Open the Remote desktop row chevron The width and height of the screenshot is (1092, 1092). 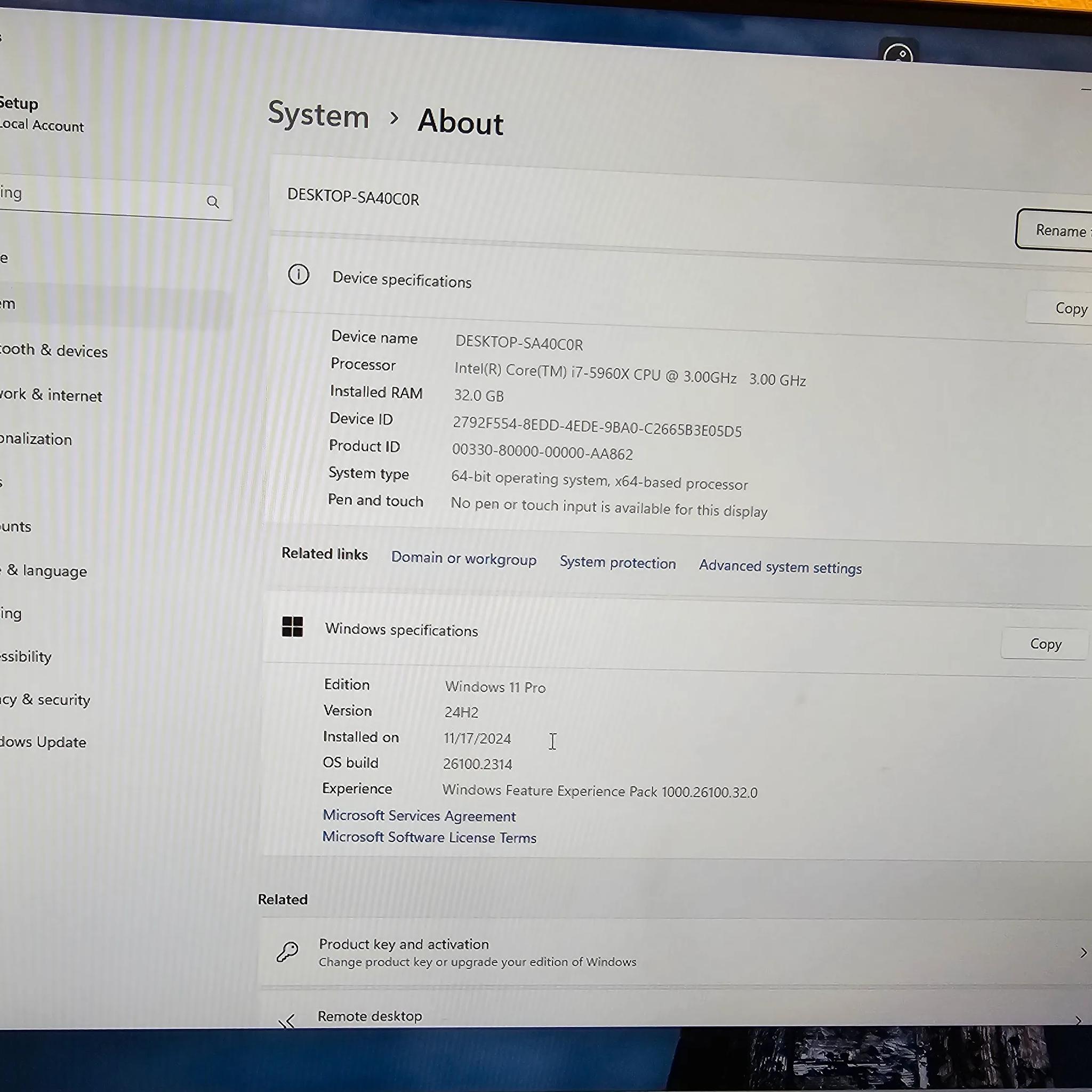(x=1079, y=1020)
